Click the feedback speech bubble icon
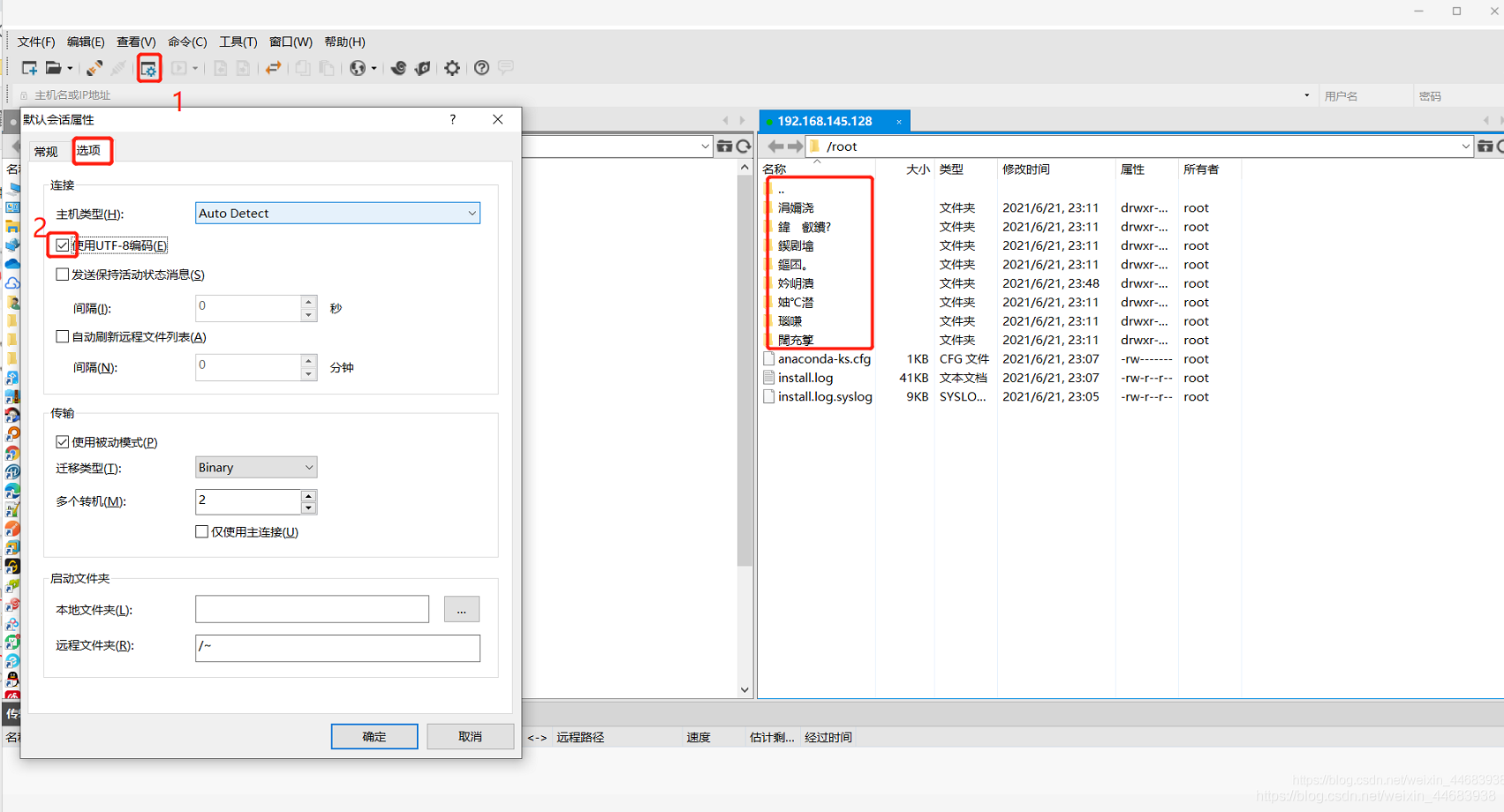Viewport: 1504px width, 812px height. [506, 67]
